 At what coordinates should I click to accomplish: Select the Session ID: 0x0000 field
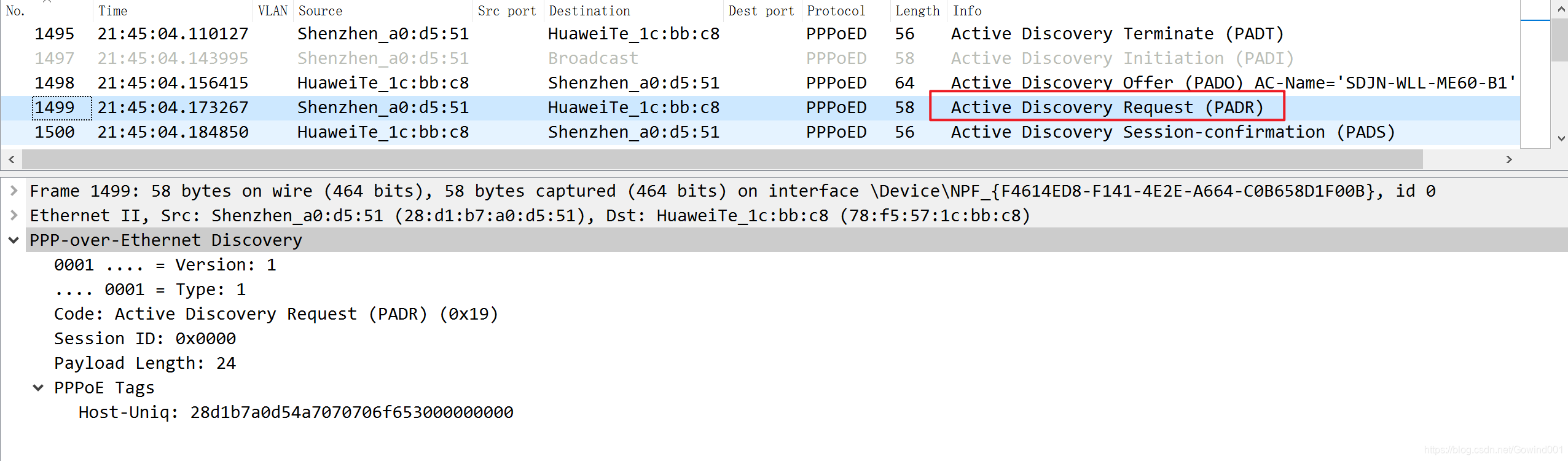(x=145, y=339)
